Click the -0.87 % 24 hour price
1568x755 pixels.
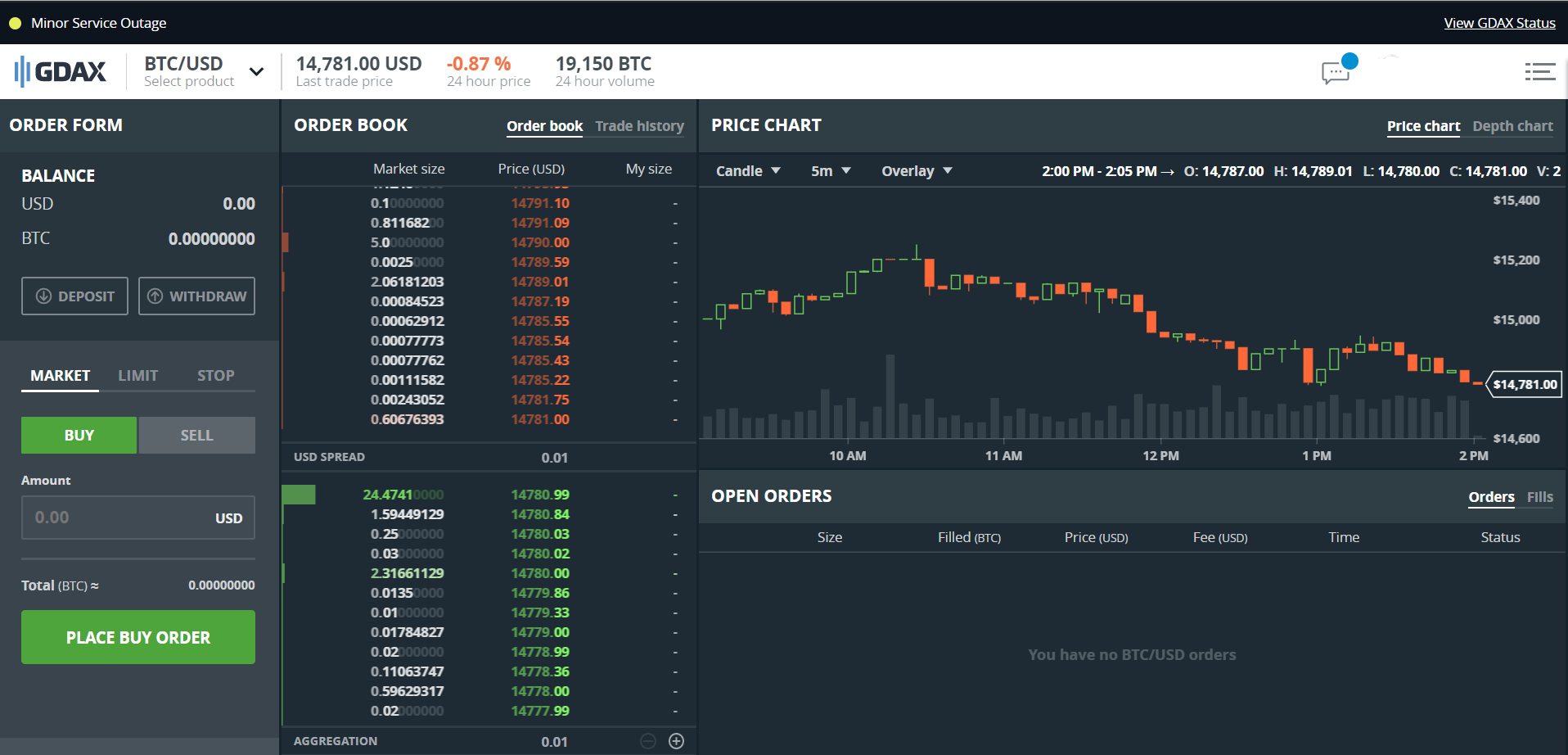[x=479, y=64]
